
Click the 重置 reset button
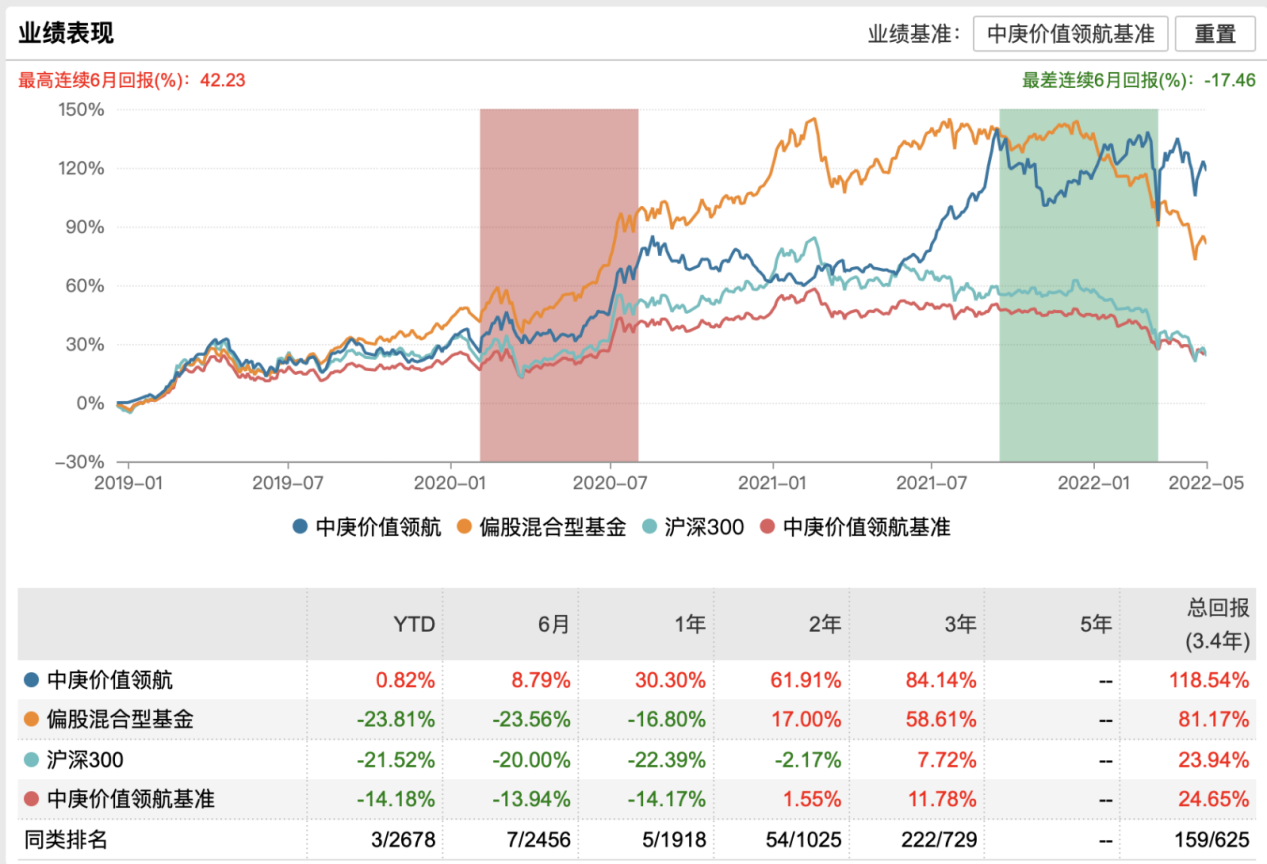[1215, 33]
